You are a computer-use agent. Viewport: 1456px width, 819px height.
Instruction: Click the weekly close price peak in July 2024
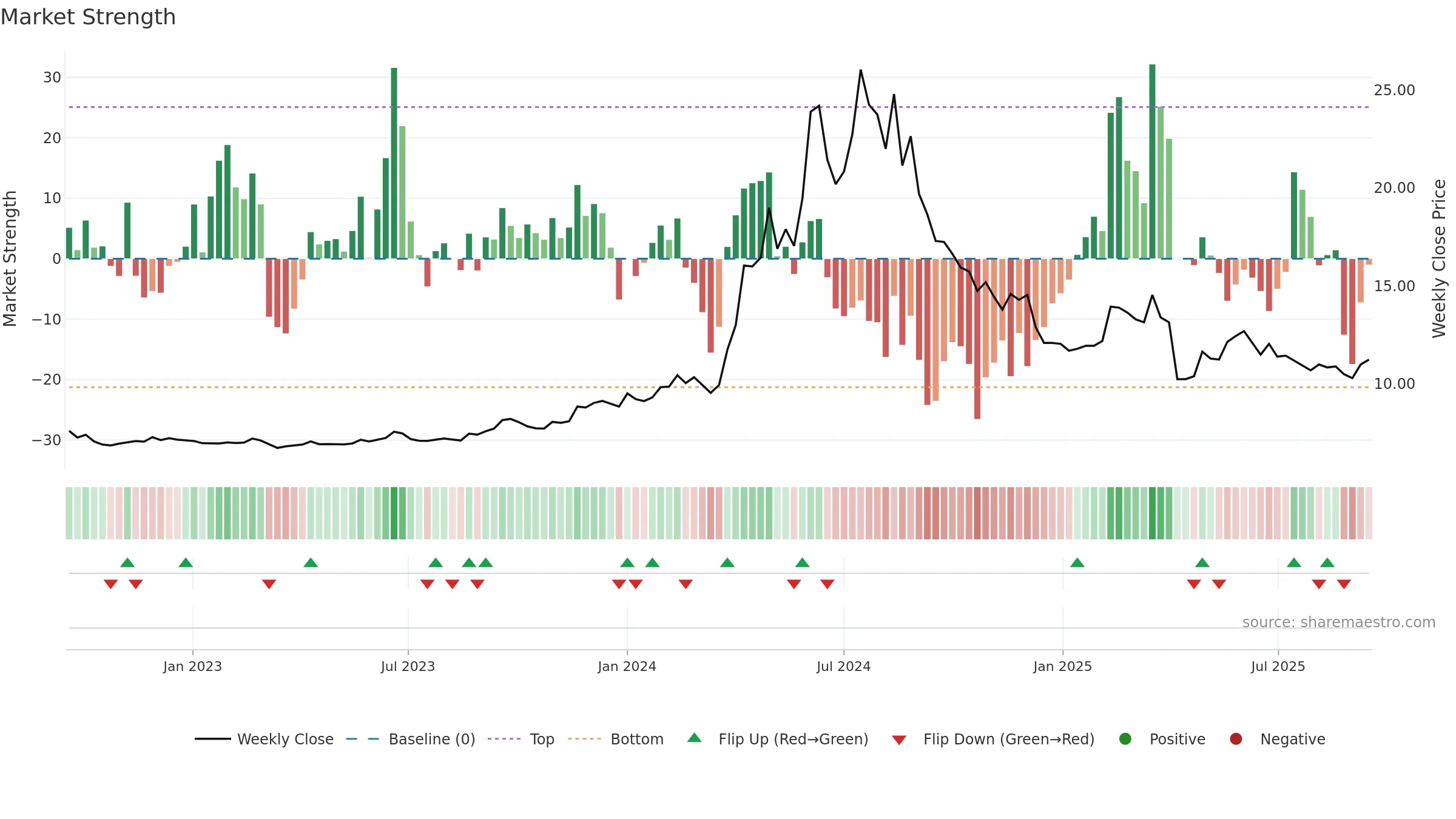point(860,70)
